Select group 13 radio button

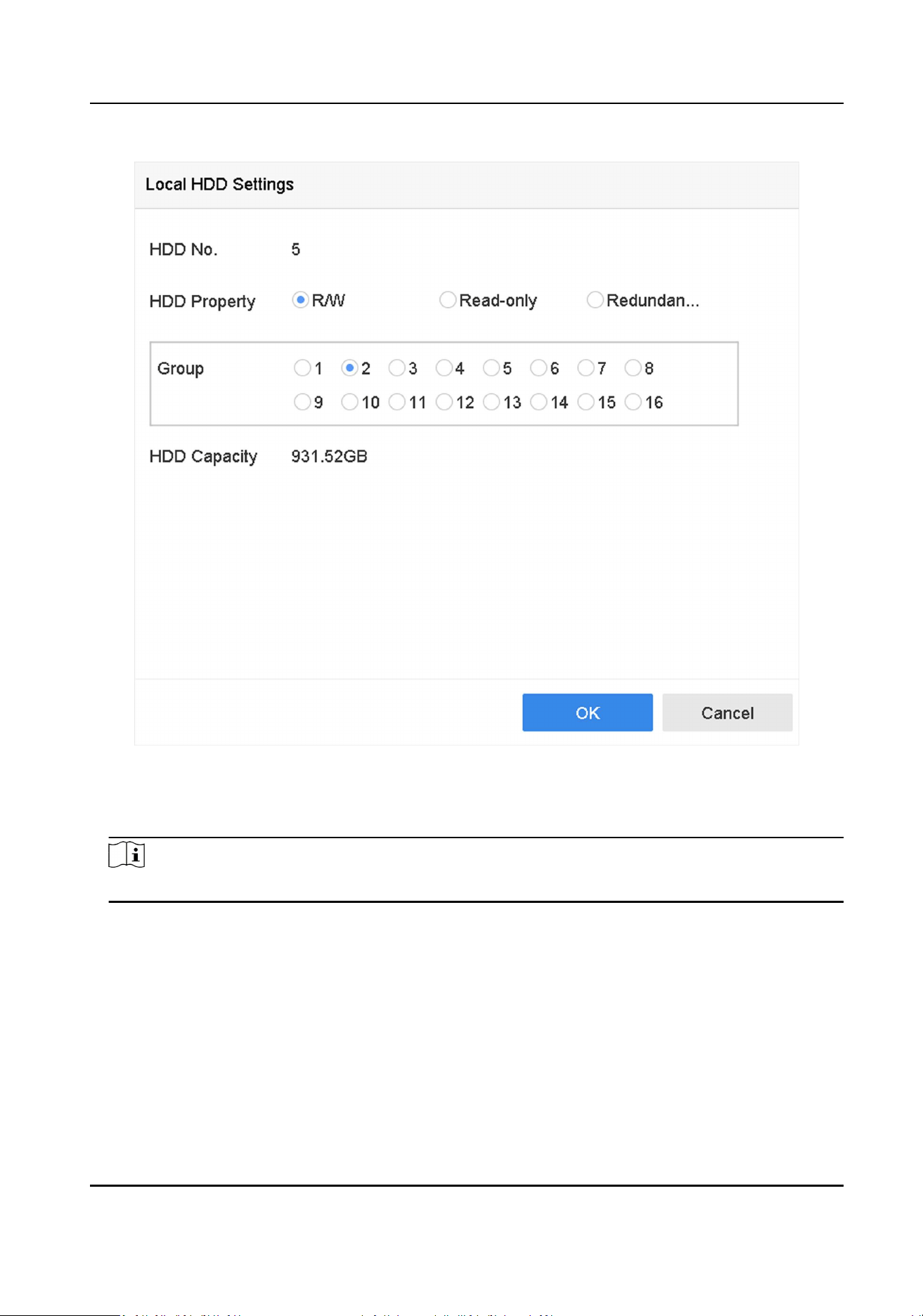(491, 402)
